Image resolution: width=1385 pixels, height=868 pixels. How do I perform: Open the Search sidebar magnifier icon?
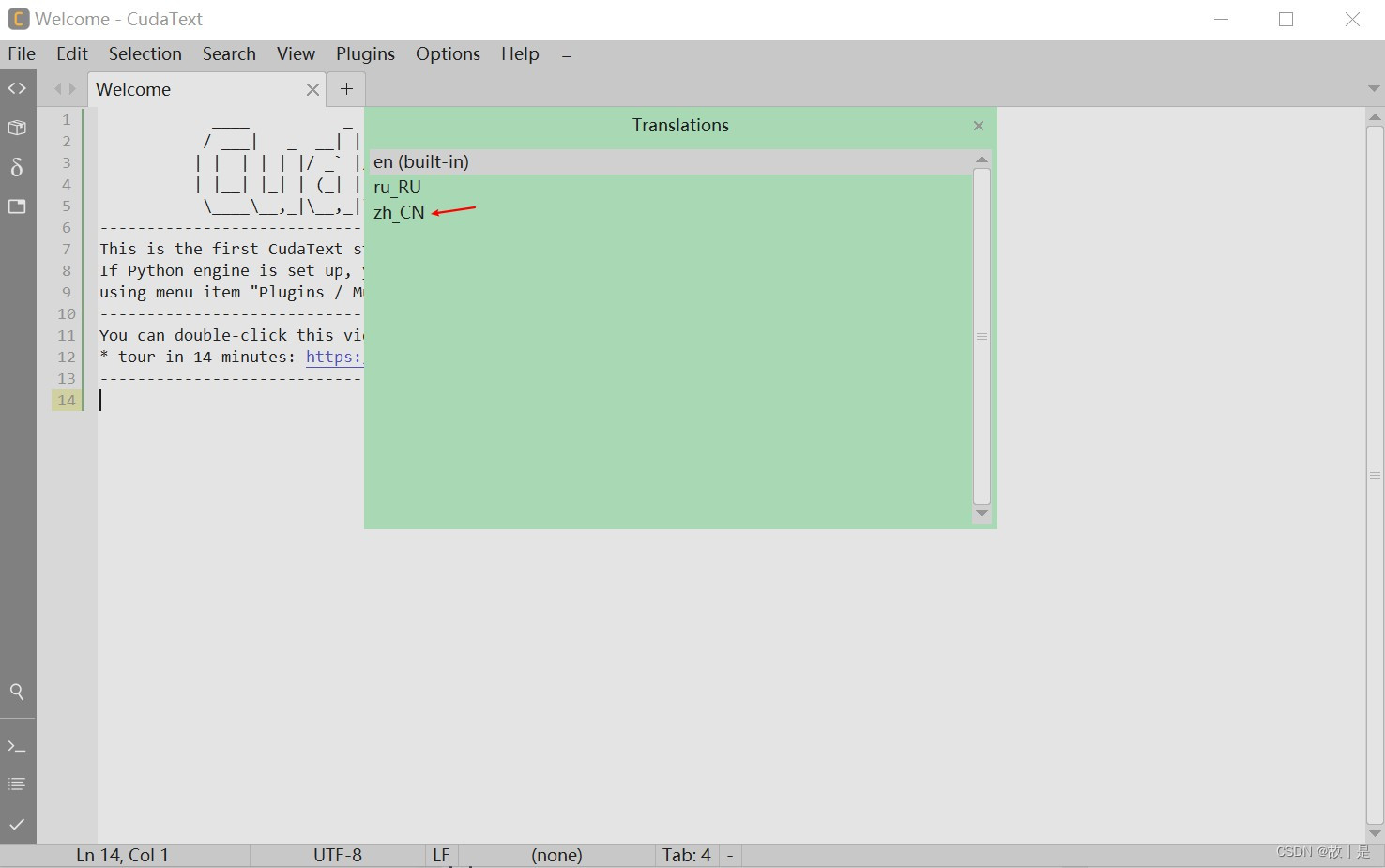tap(17, 692)
